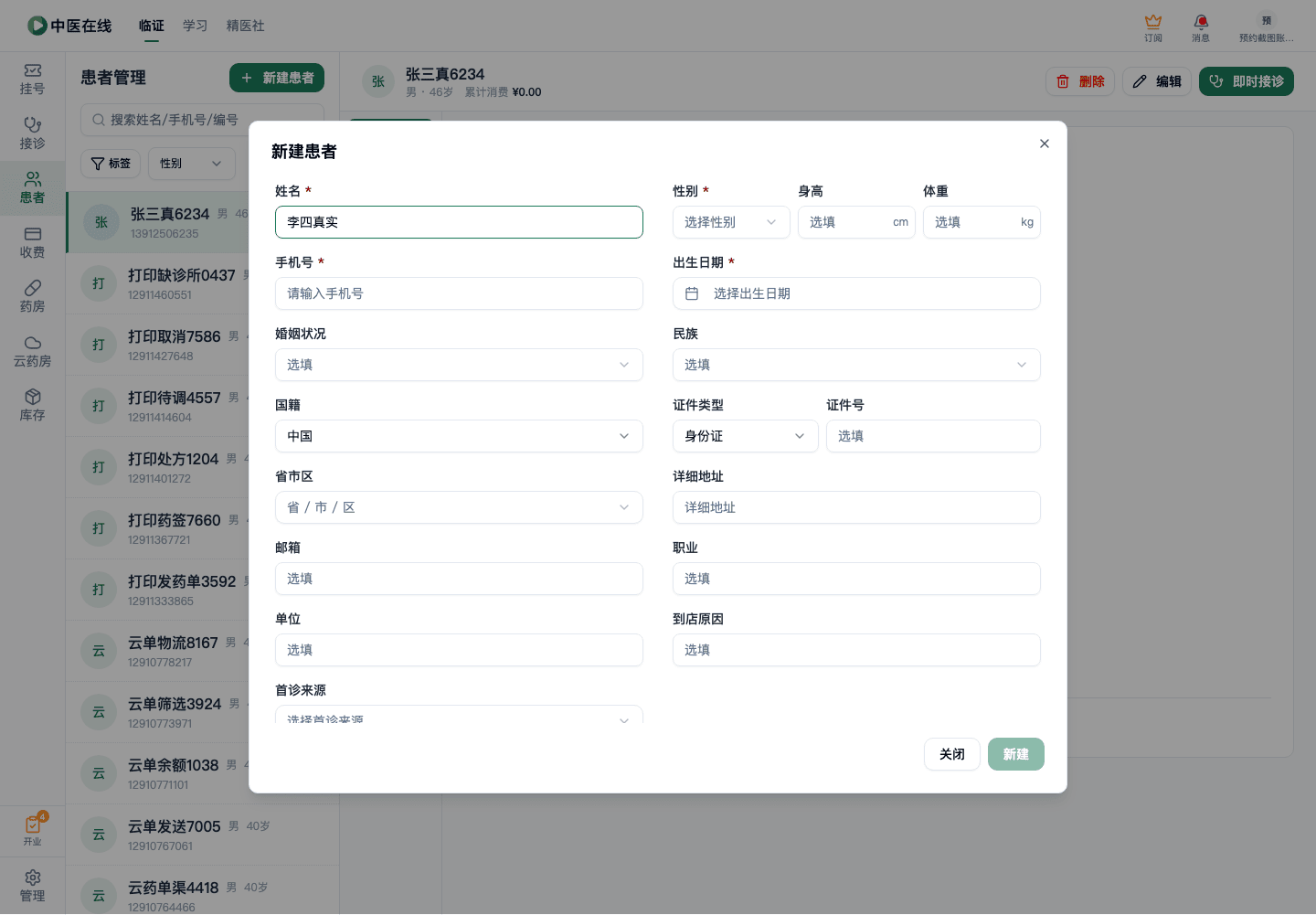Open the 民族 dropdown

click(856, 365)
